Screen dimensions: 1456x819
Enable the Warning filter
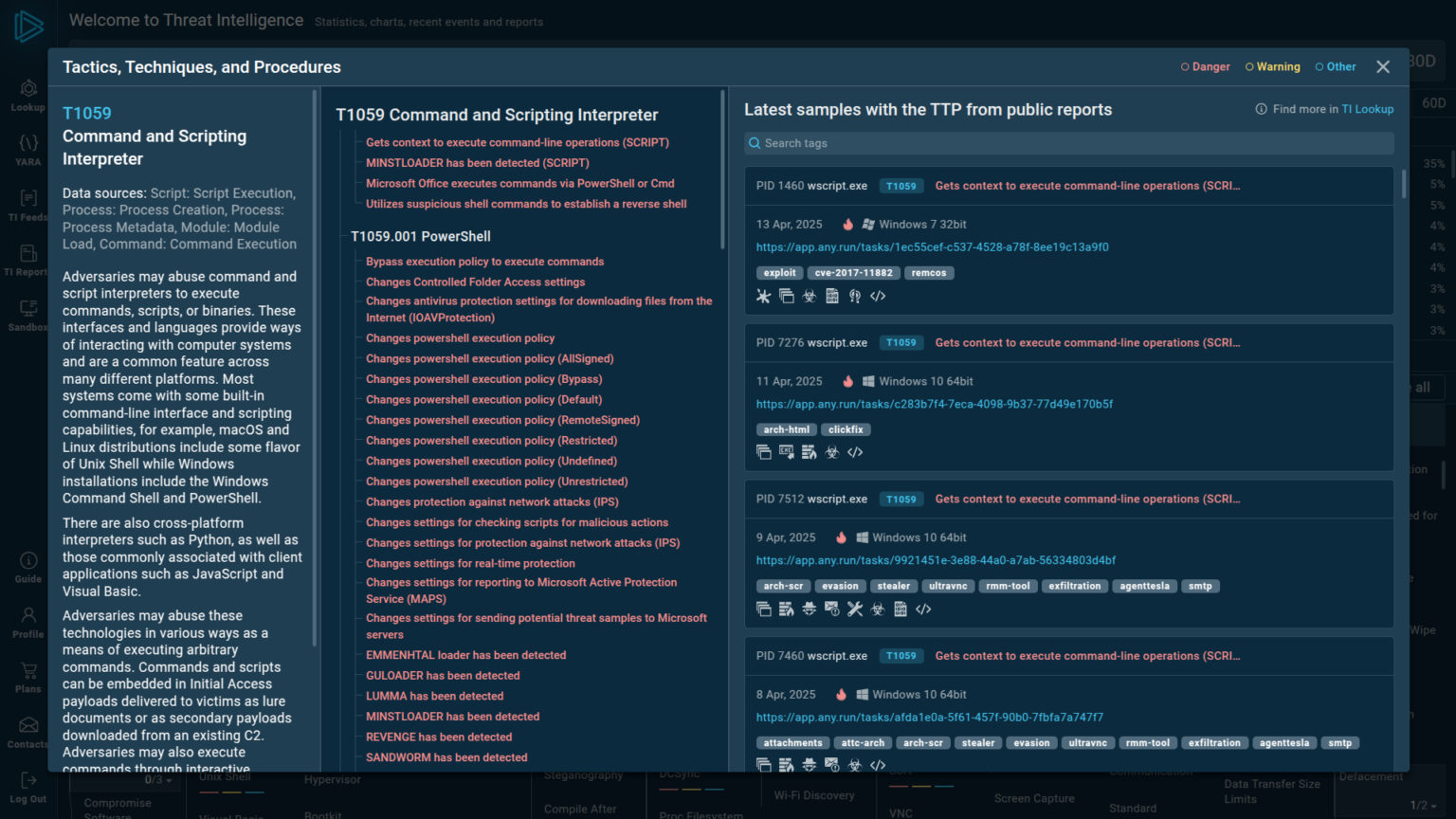tap(1272, 66)
